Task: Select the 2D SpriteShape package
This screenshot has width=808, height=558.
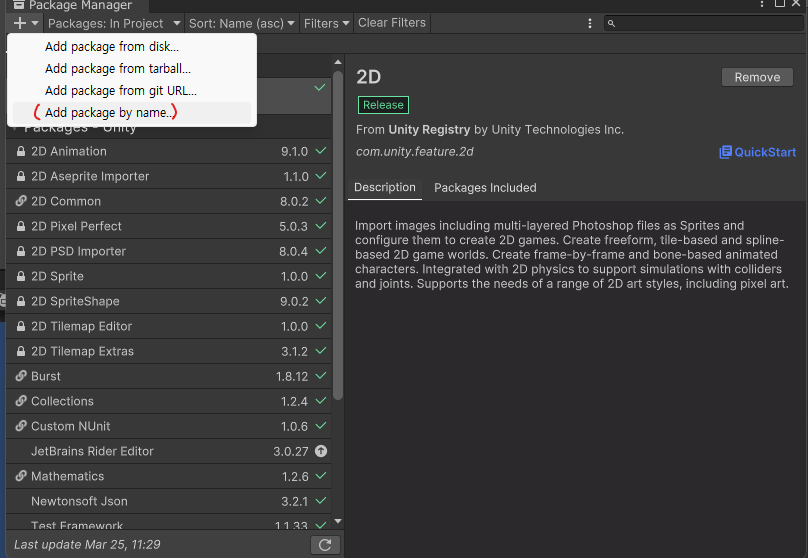Action: (x=169, y=301)
